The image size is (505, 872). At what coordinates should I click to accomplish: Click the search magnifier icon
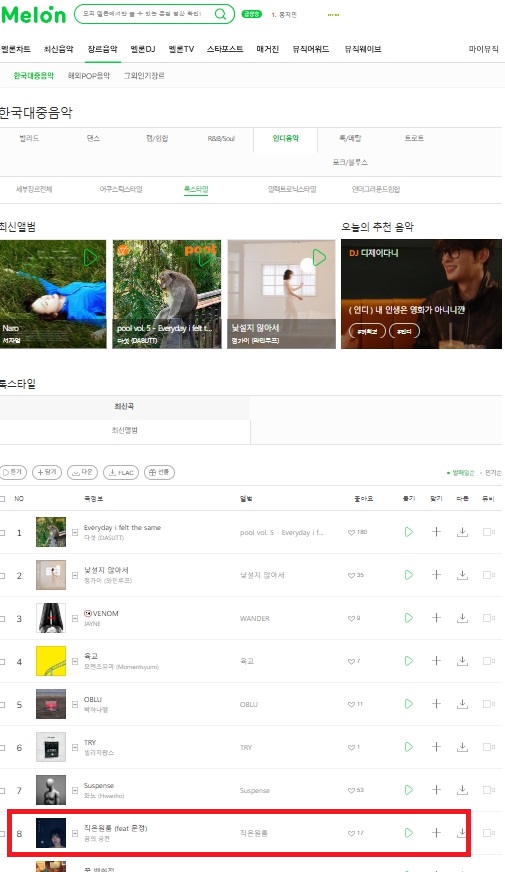click(x=220, y=14)
